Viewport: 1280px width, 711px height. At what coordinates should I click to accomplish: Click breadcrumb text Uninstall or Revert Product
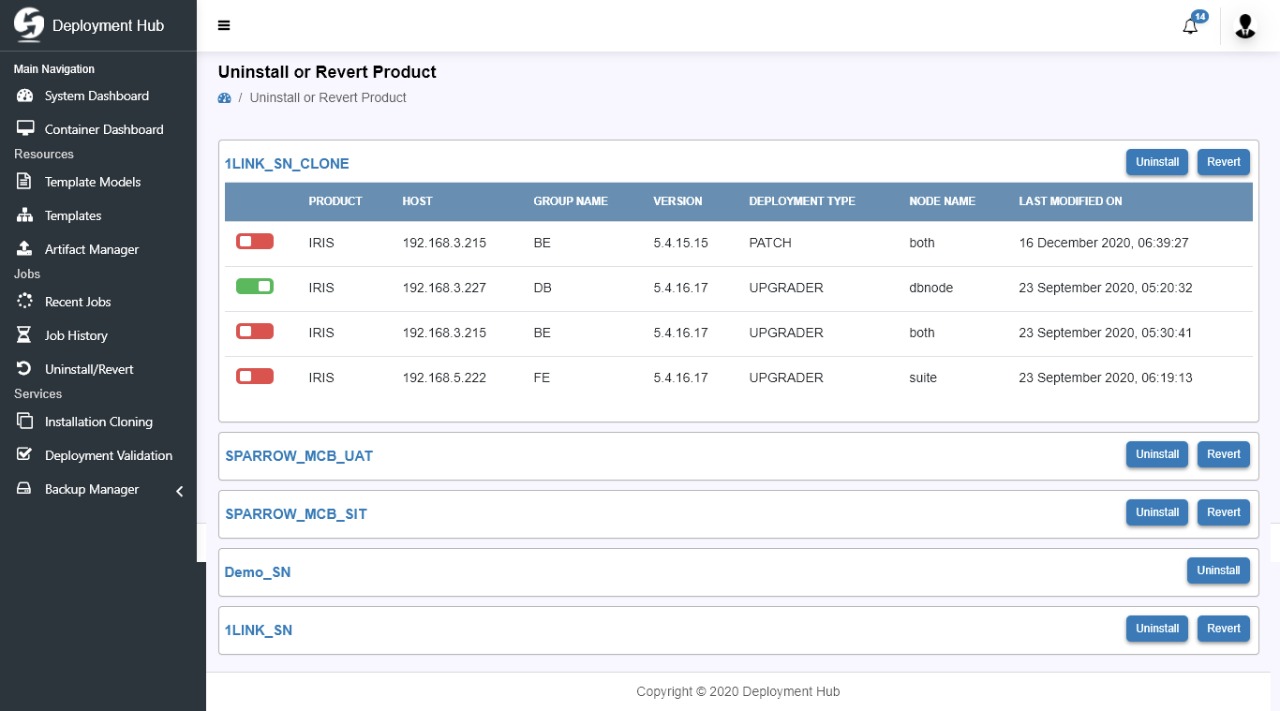(x=328, y=98)
